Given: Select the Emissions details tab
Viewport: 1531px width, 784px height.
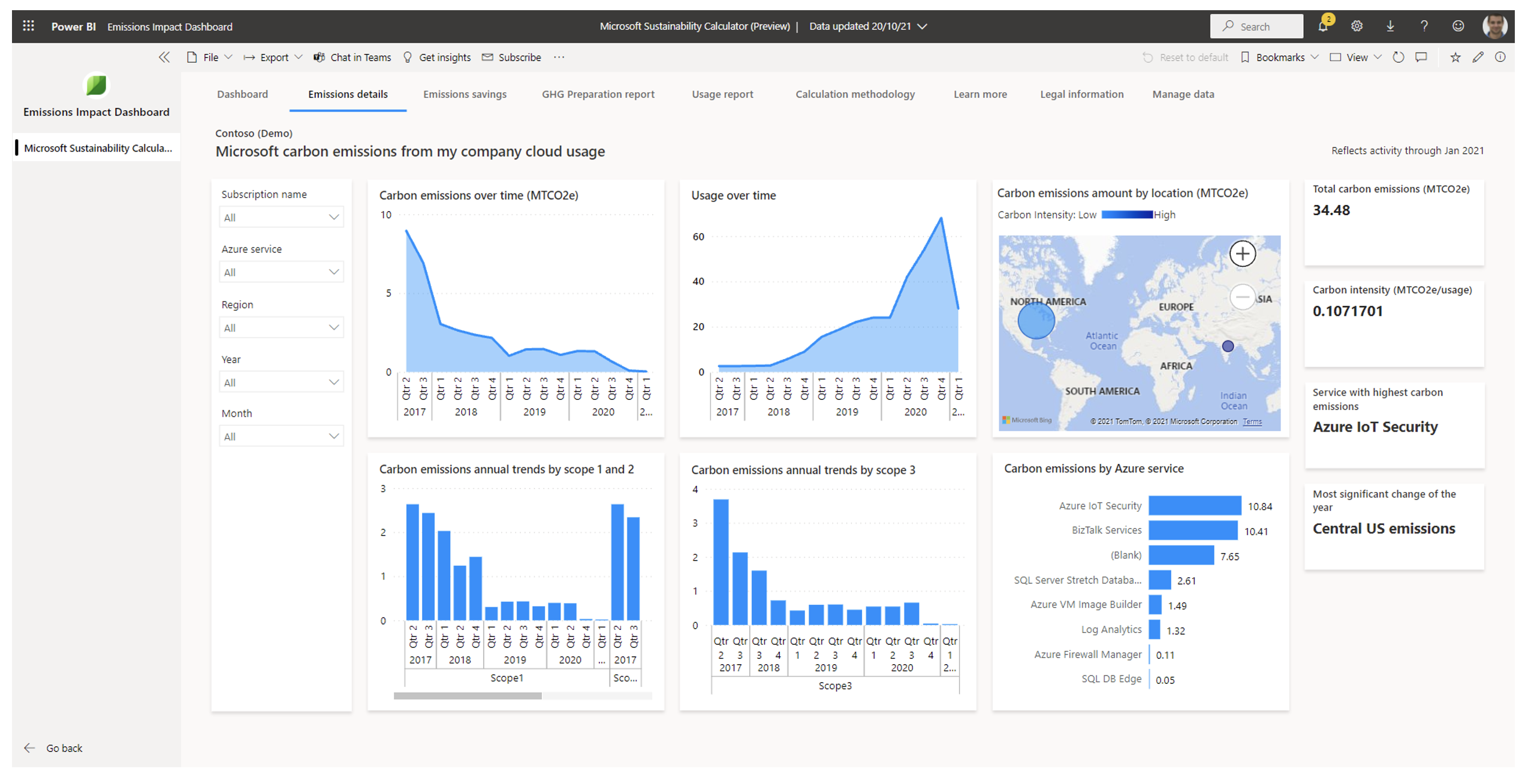Looking at the screenshot, I should [348, 94].
